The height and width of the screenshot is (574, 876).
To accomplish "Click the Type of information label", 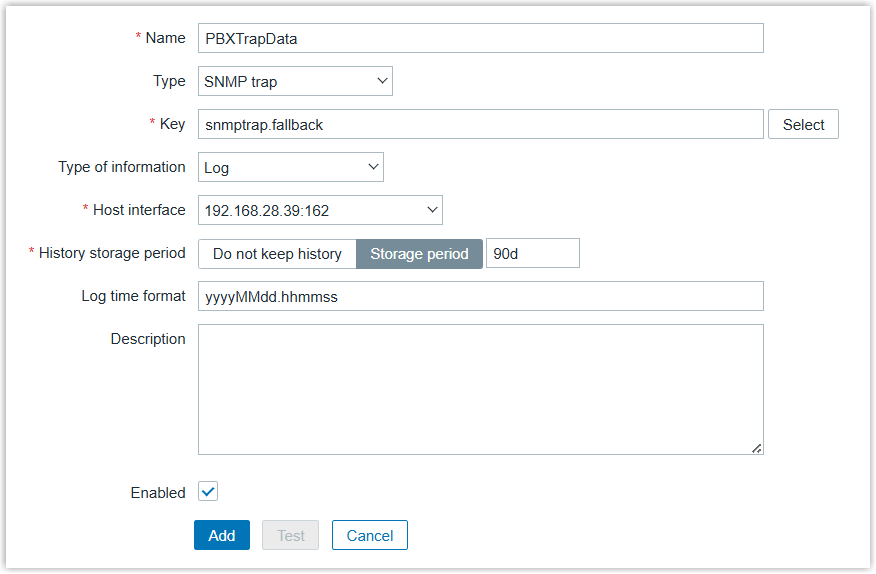I will pos(122,167).
